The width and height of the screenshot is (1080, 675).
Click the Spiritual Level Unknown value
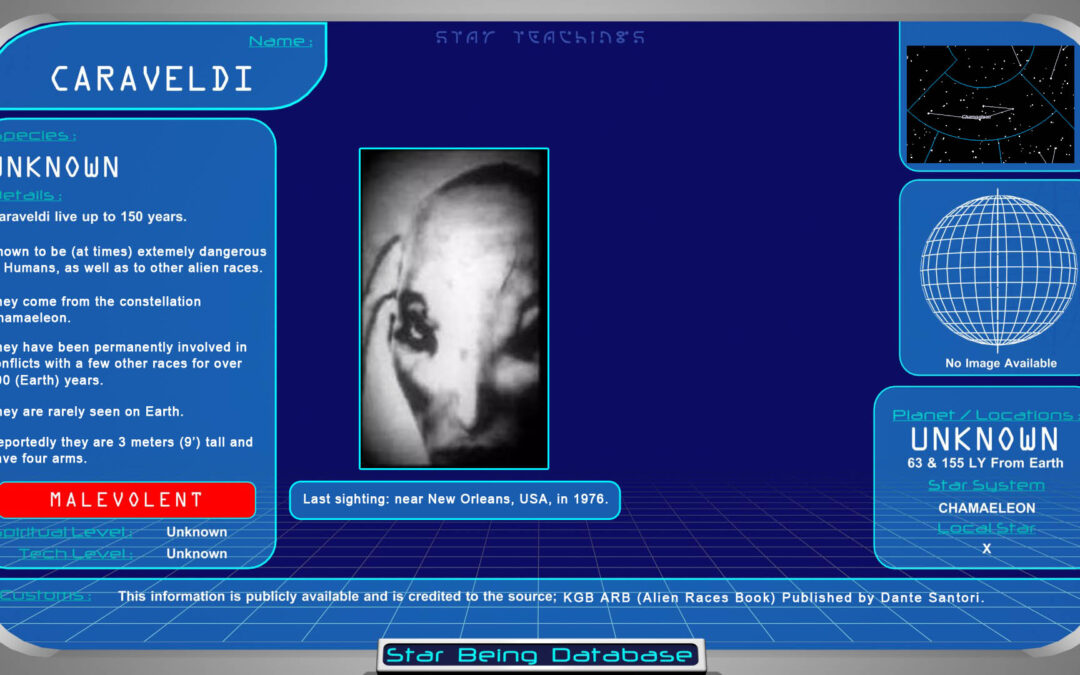[x=197, y=532]
